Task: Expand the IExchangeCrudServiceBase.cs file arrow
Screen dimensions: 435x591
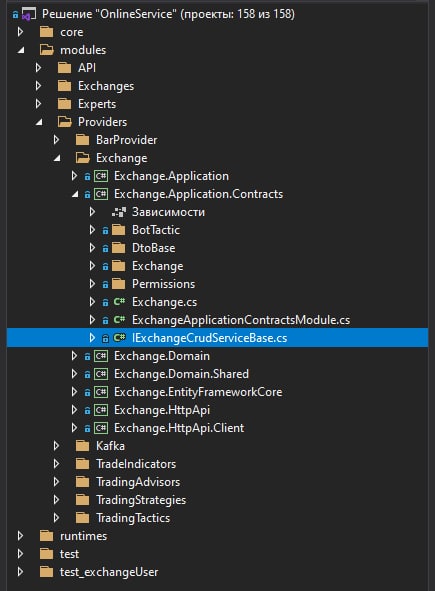Action: click(x=92, y=338)
